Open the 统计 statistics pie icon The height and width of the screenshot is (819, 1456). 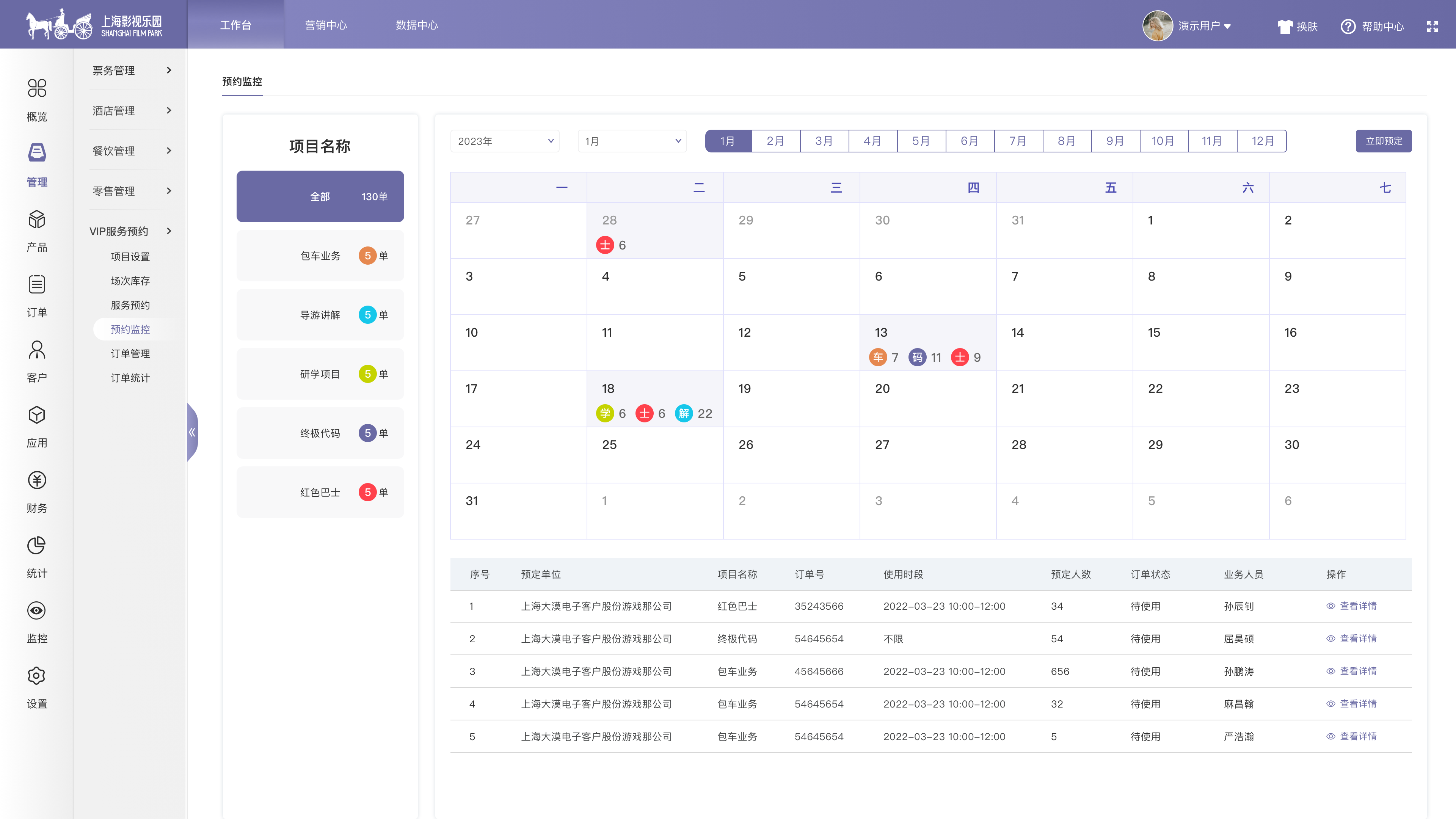pyautogui.click(x=37, y=545)
